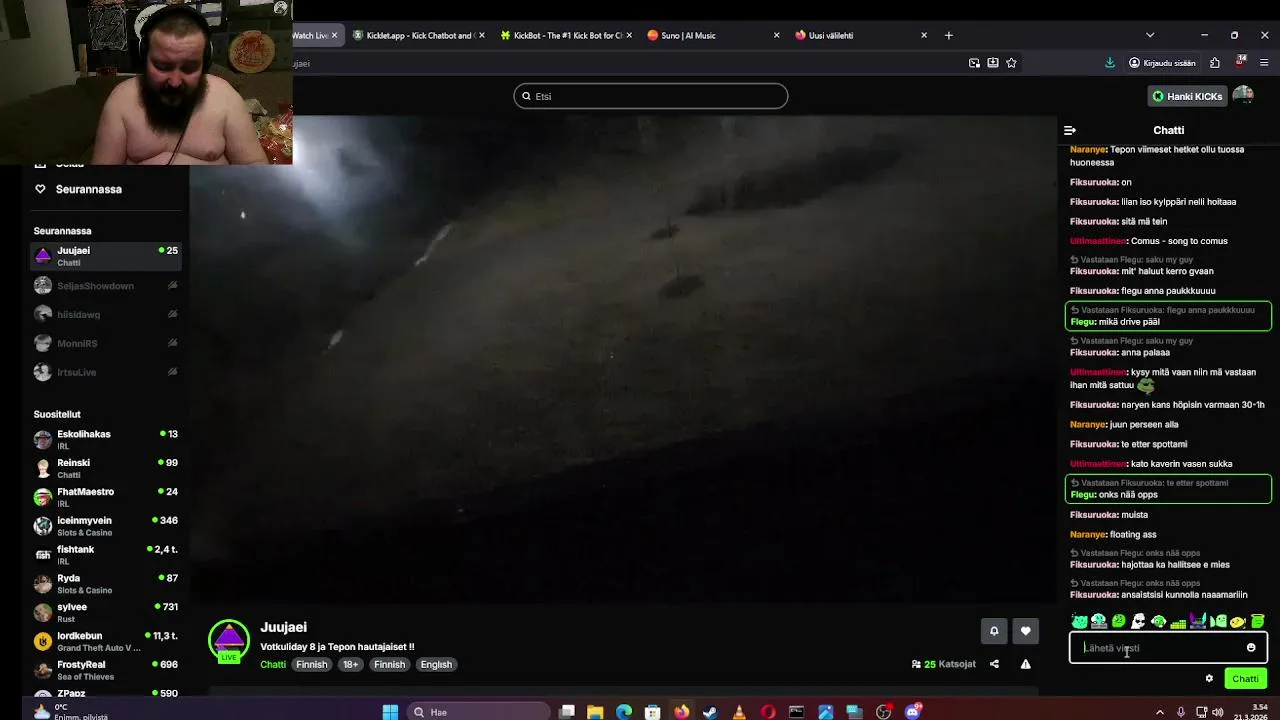Open recommended channel Reinski
This screenshot has height=720, width=1280.
(106, 468)
